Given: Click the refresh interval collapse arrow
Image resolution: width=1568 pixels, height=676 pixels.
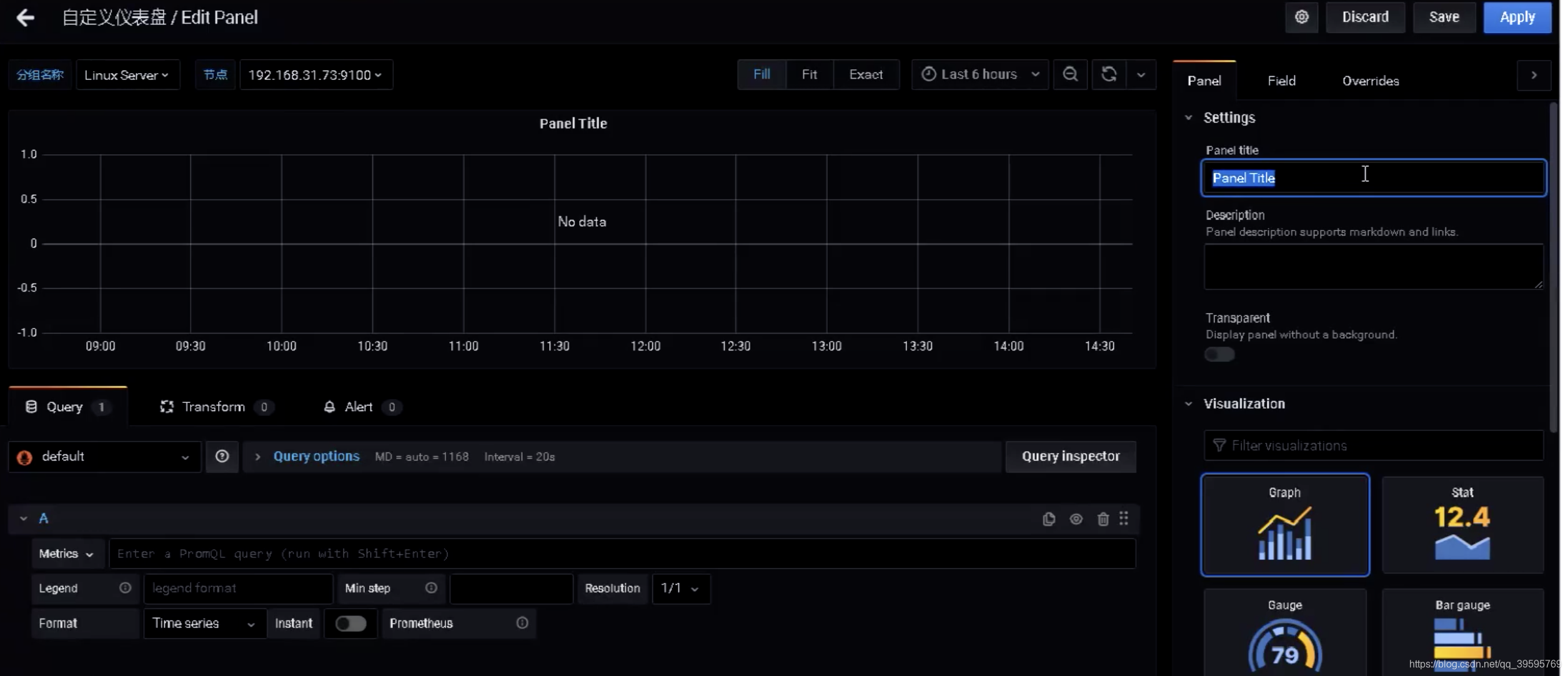Looking at the screenshot, I should tap(1140, 74).
